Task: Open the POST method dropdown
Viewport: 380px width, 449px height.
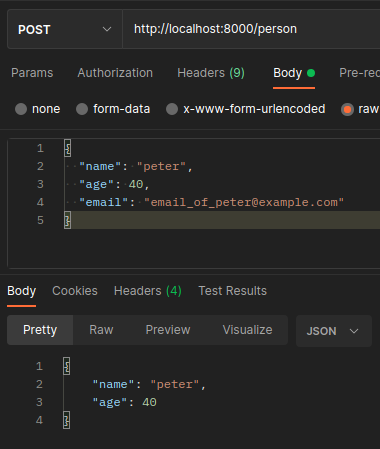Action: click(65, 29)
